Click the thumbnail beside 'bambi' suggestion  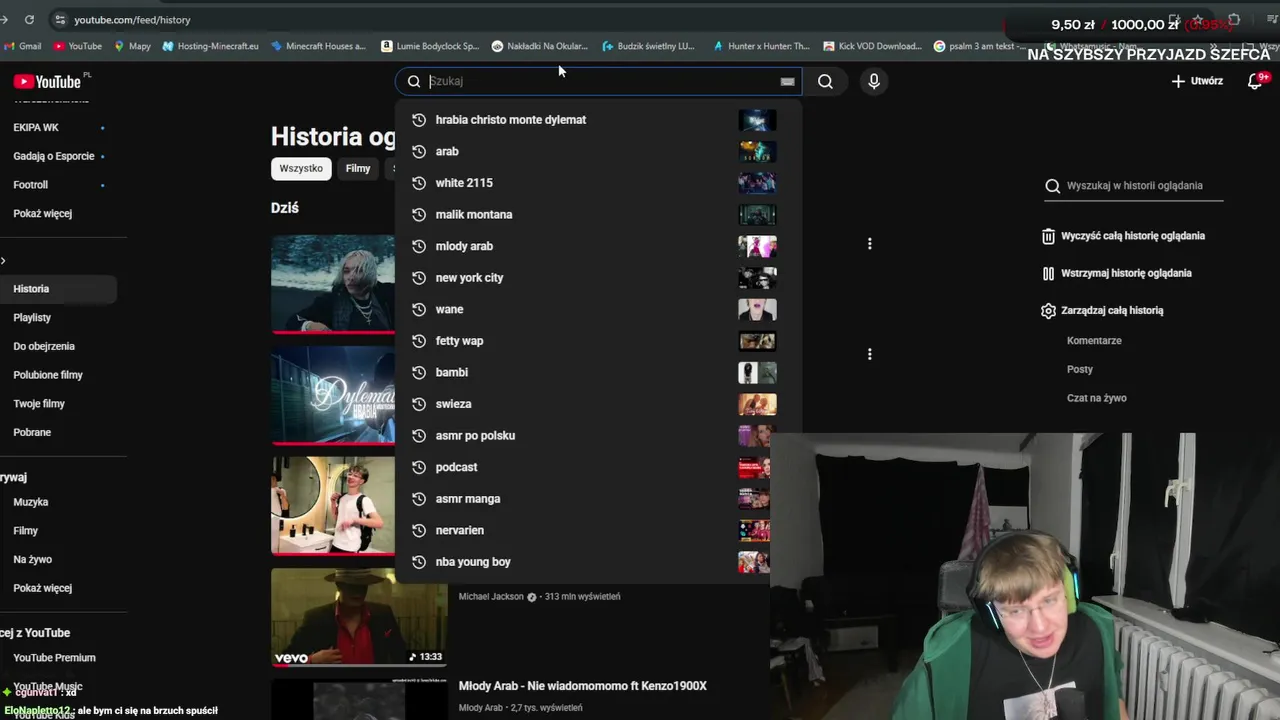(x=757, y=372)
